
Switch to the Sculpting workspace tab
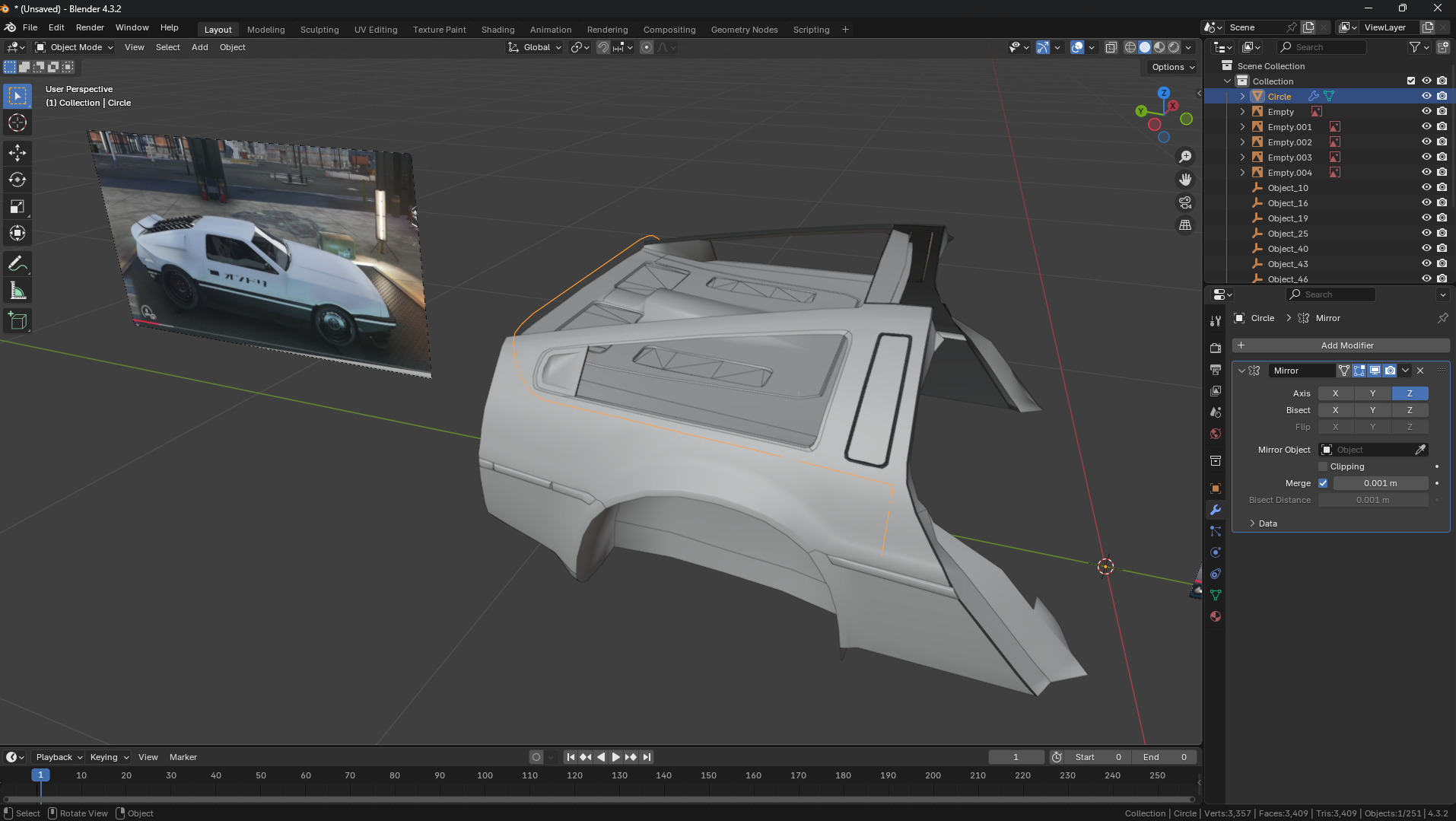(x=319, y=30)
